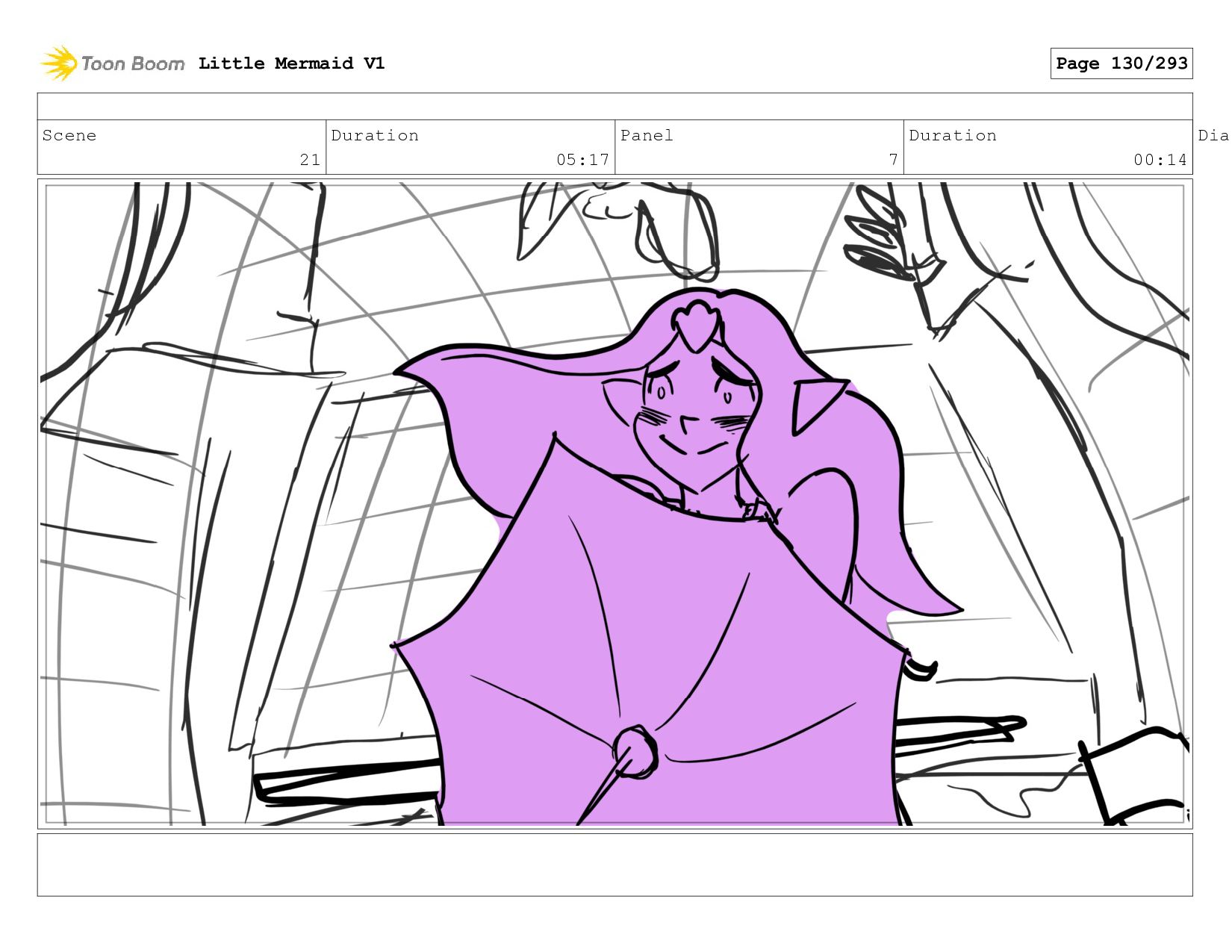Click the 'Page 130/293' page number box
The width and height of the screenshot is (1232, 952).
[x=1121, y=63]
